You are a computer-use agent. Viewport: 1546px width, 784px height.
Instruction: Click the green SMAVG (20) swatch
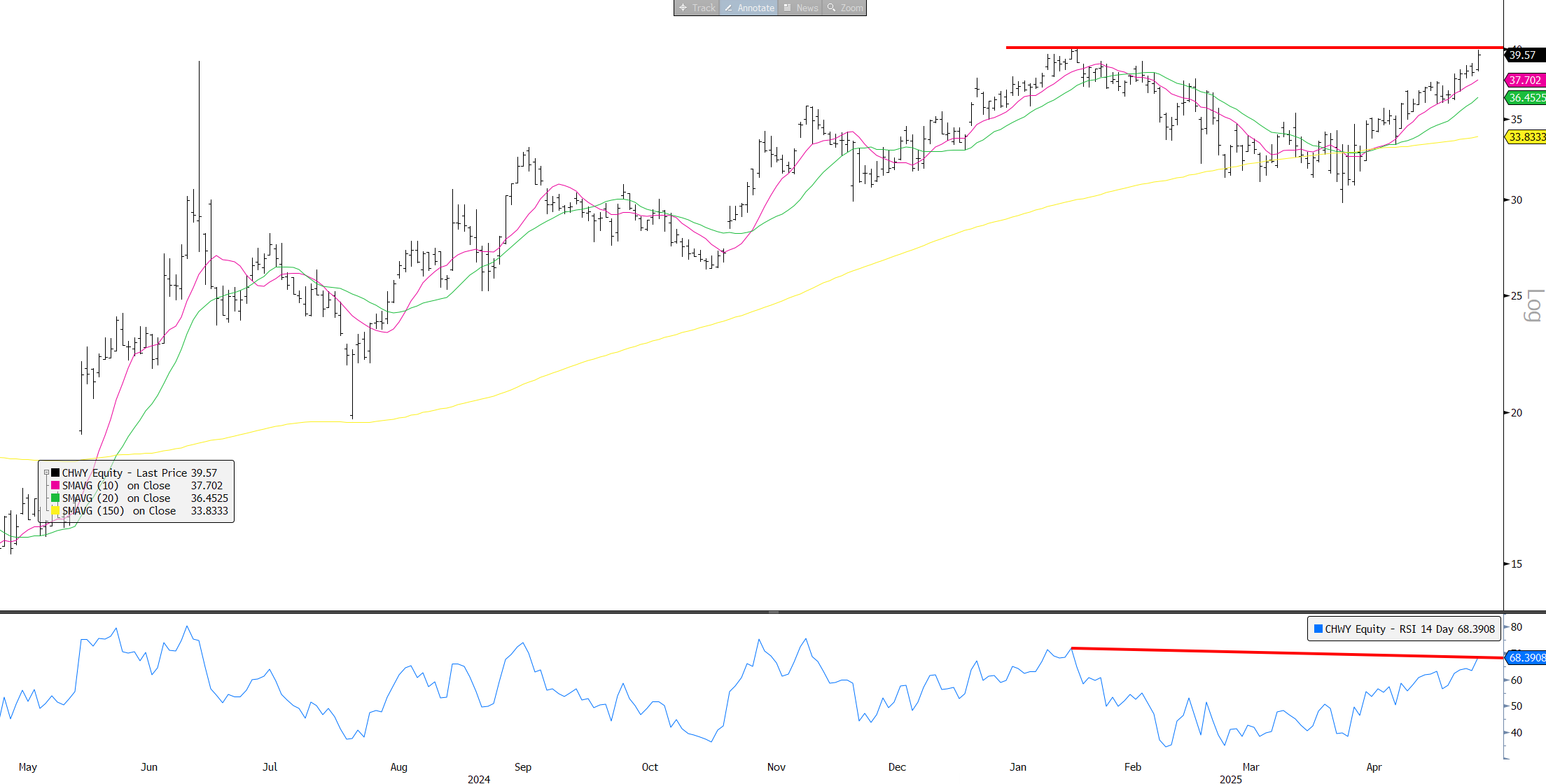coord(55,498)
